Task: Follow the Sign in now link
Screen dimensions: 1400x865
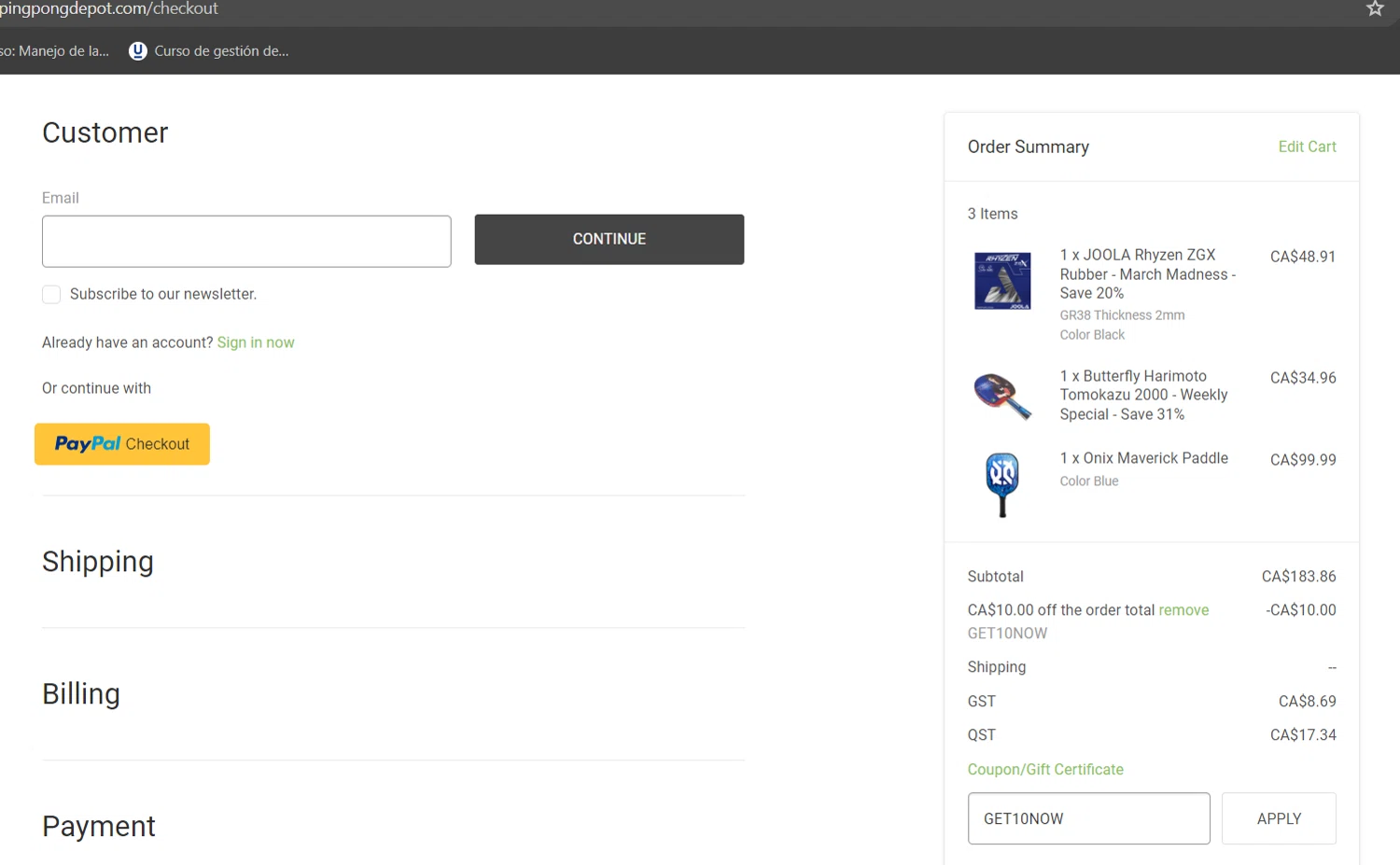Action: point(256,342)
